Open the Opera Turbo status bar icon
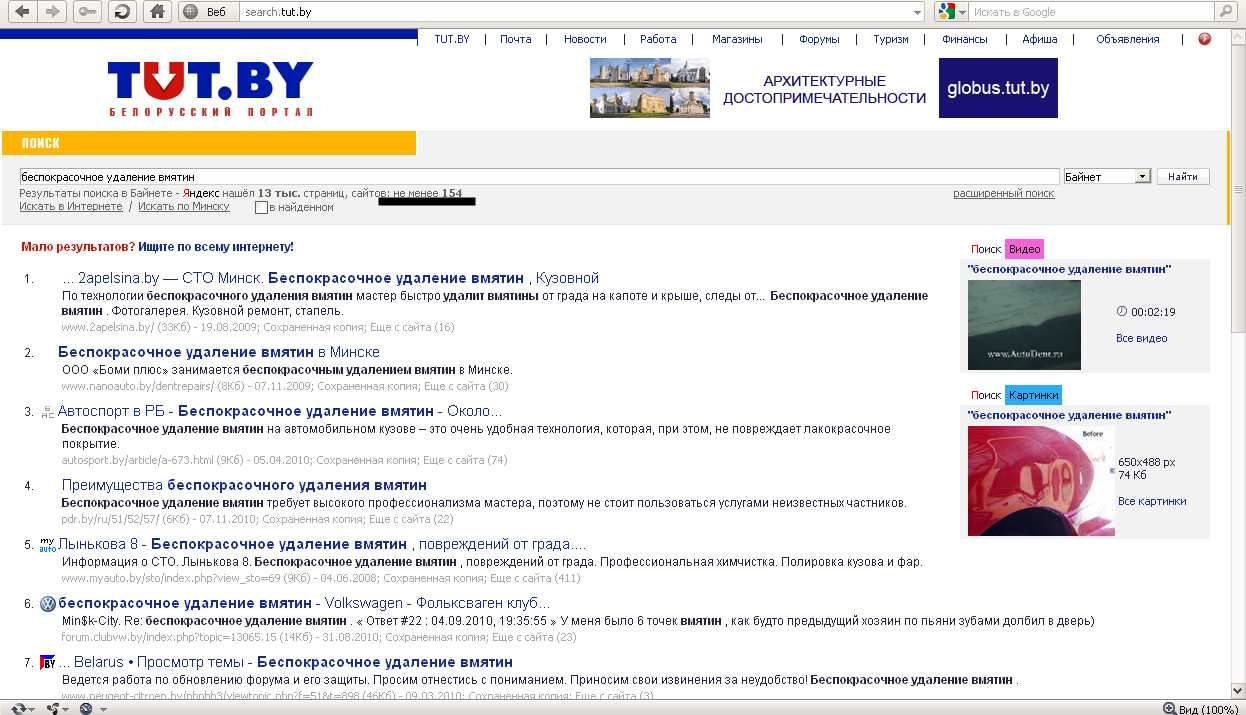 [85, 708]
